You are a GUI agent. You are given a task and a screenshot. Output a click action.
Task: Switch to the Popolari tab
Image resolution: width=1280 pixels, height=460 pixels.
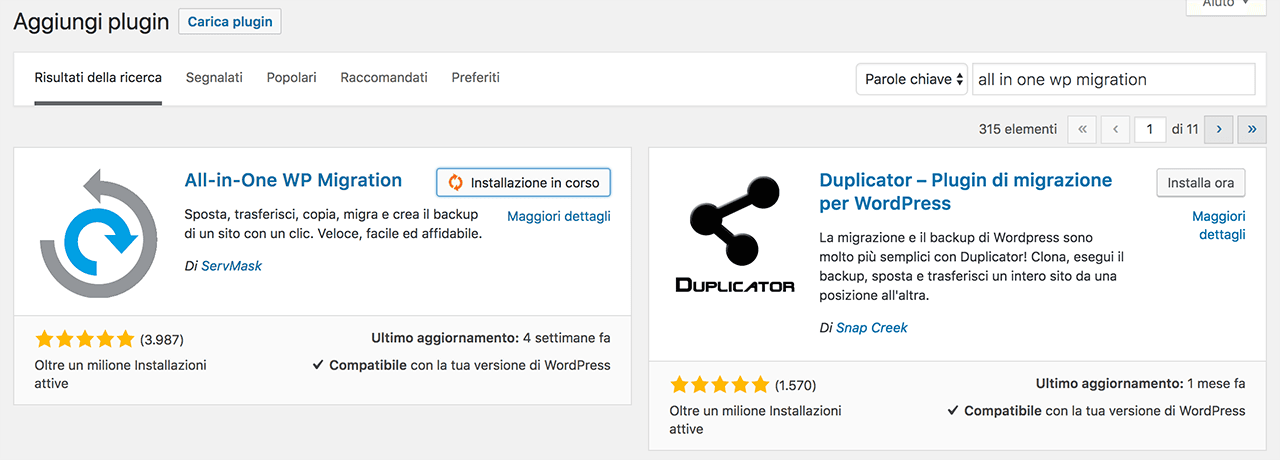(291, 77)
